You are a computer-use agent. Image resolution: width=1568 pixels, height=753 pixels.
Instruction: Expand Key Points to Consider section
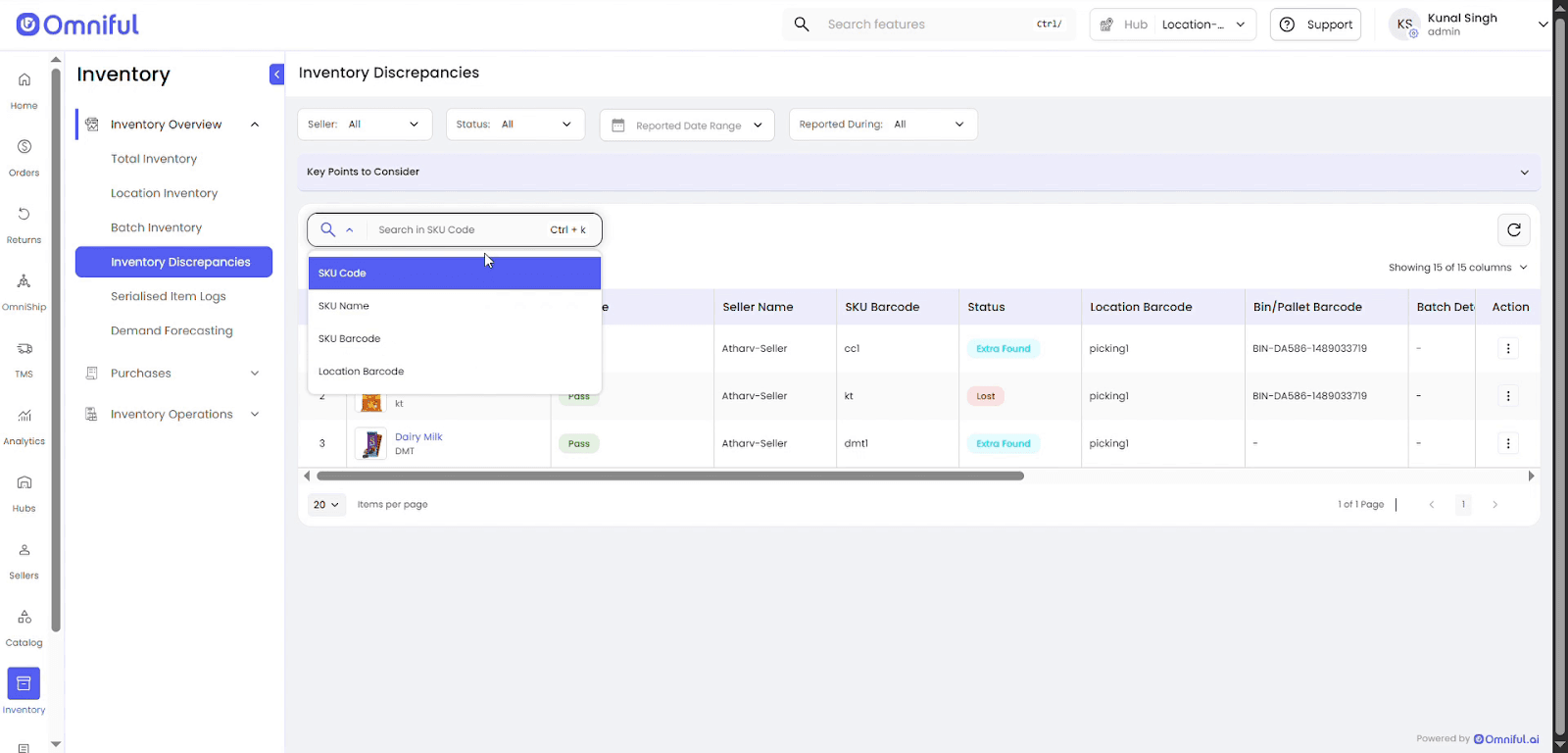(1524, 173)
